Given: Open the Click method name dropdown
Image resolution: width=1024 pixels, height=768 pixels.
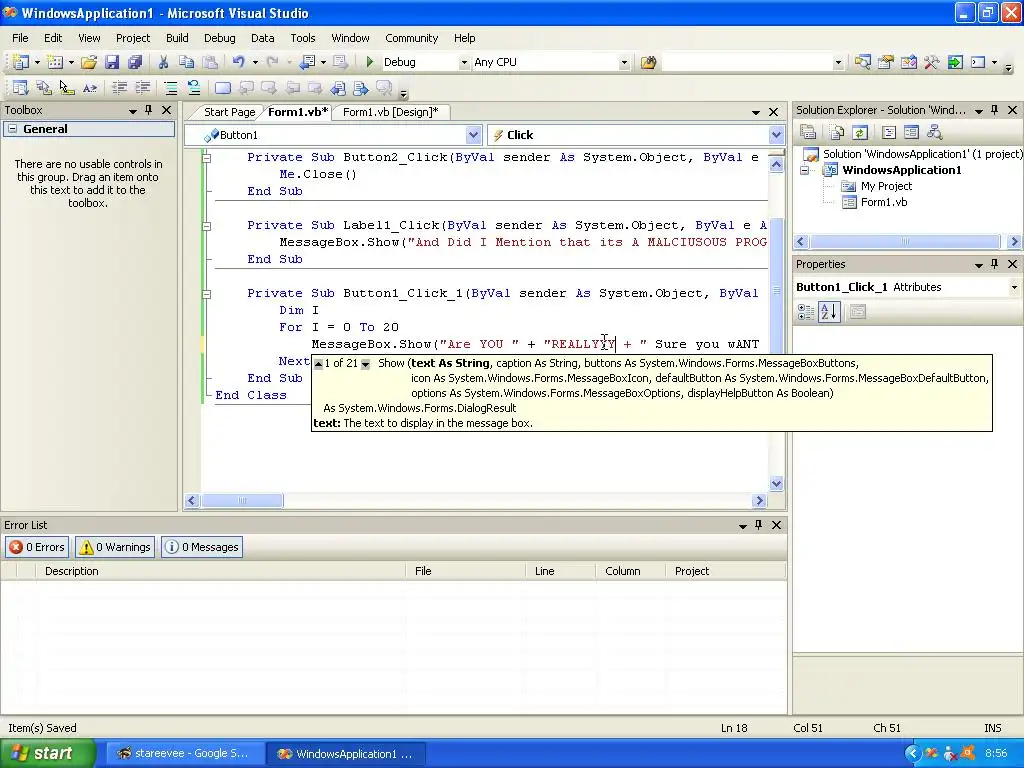Looking at the screenshot, I should coord(776,135).
